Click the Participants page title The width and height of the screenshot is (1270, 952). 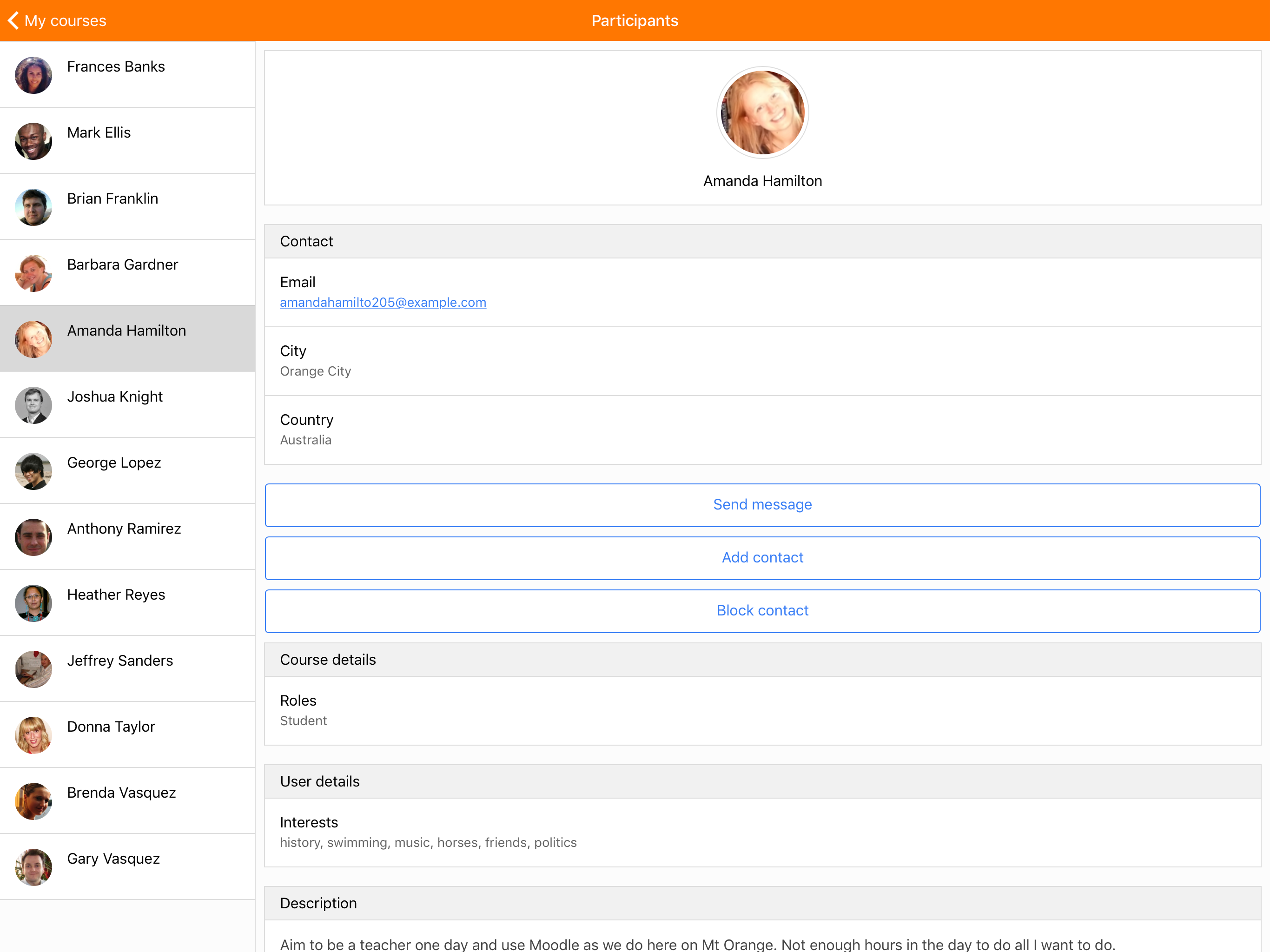[x=635, y=20]
